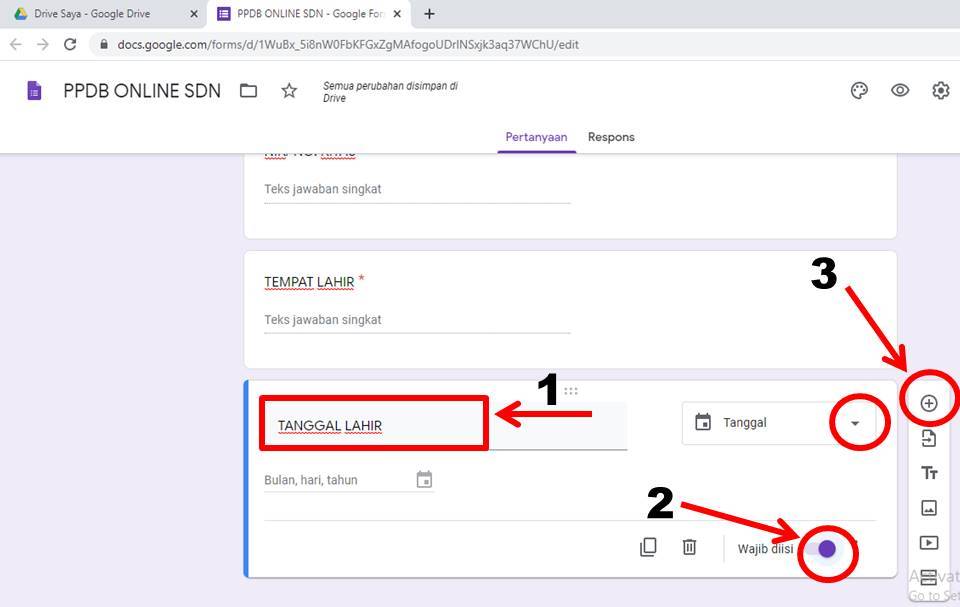Open a new browser tab
960x607 pixels.
[x=428, y=14]
